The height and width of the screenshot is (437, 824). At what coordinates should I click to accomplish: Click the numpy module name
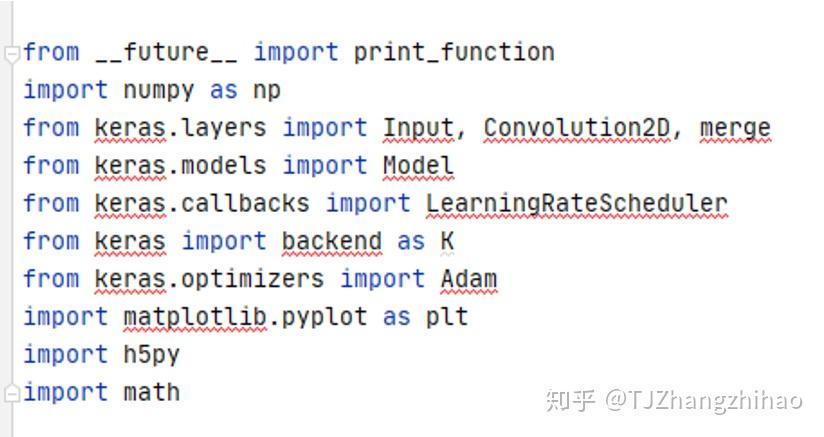[159, 91]
